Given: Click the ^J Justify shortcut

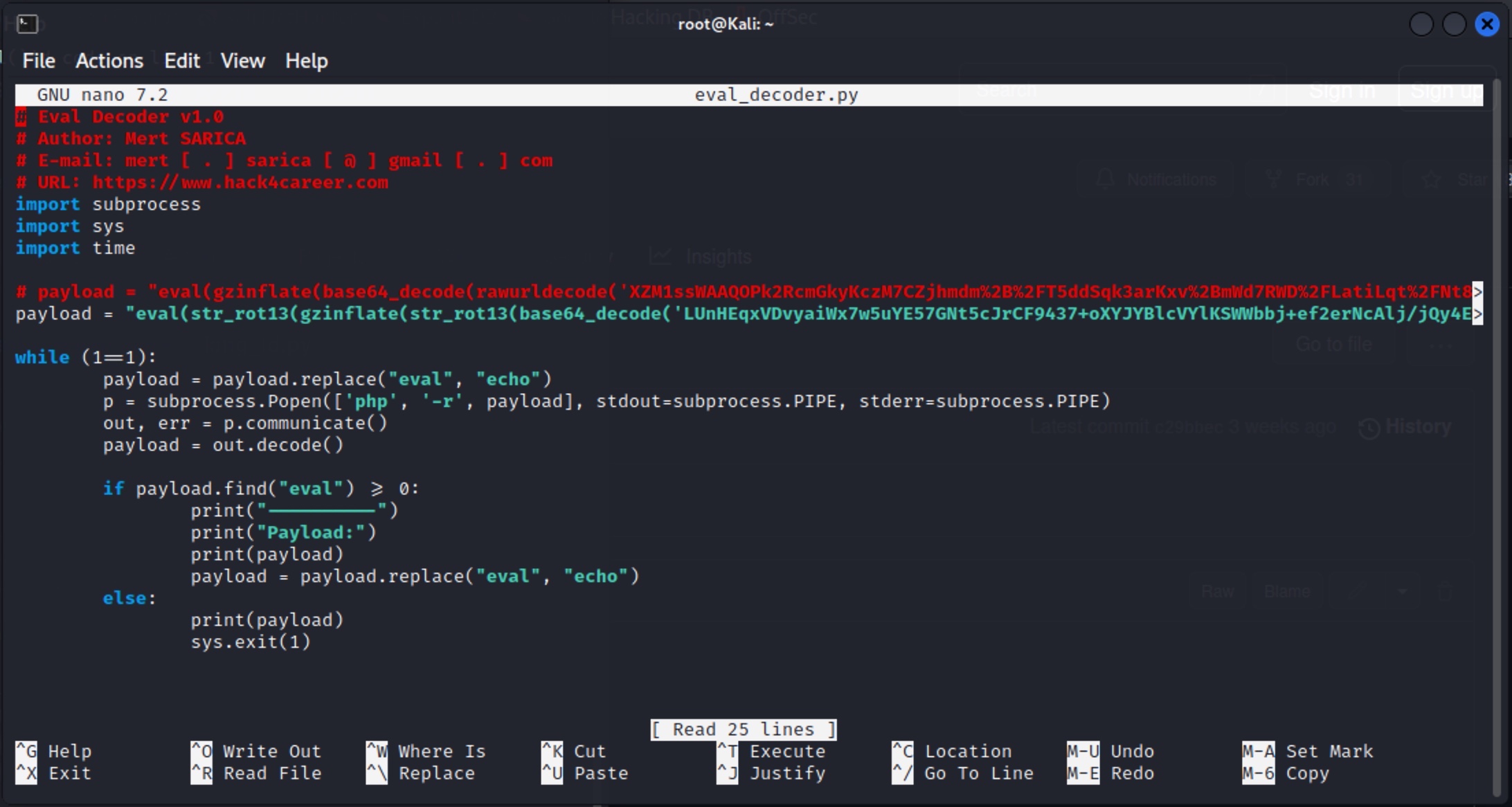Looking at the screenshot, I should pyautogui.click(x=771, y=773).
